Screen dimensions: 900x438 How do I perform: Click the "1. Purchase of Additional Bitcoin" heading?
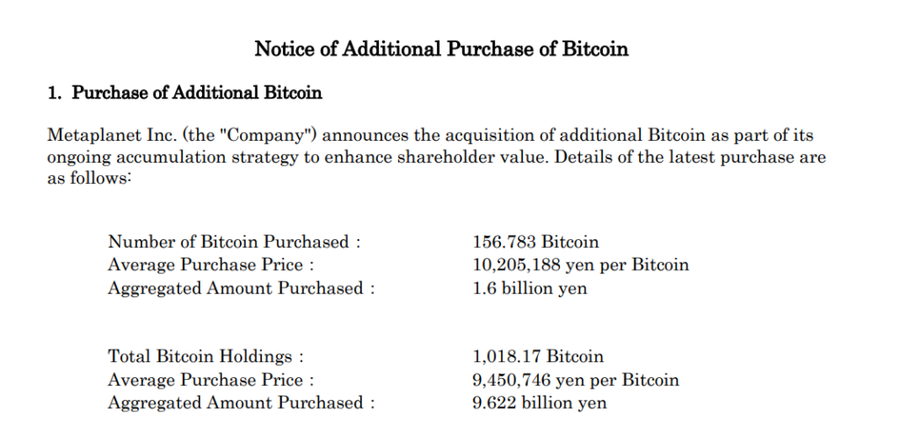[185, 93]
